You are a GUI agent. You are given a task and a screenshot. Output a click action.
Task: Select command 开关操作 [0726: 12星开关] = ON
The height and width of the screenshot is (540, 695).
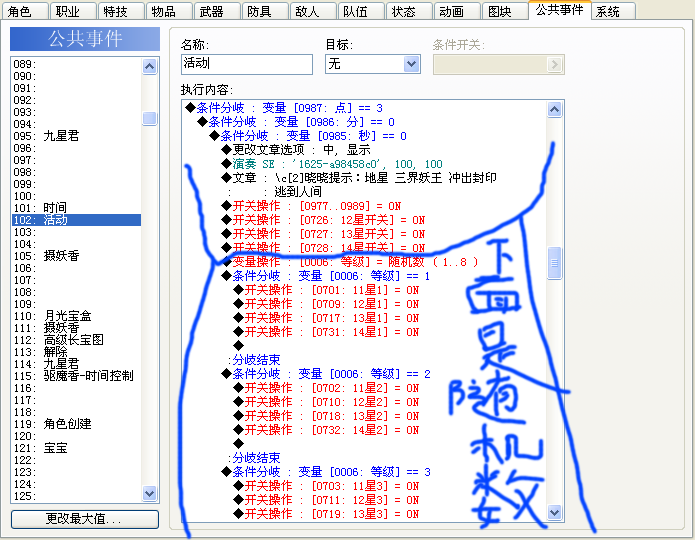point(323,220)
